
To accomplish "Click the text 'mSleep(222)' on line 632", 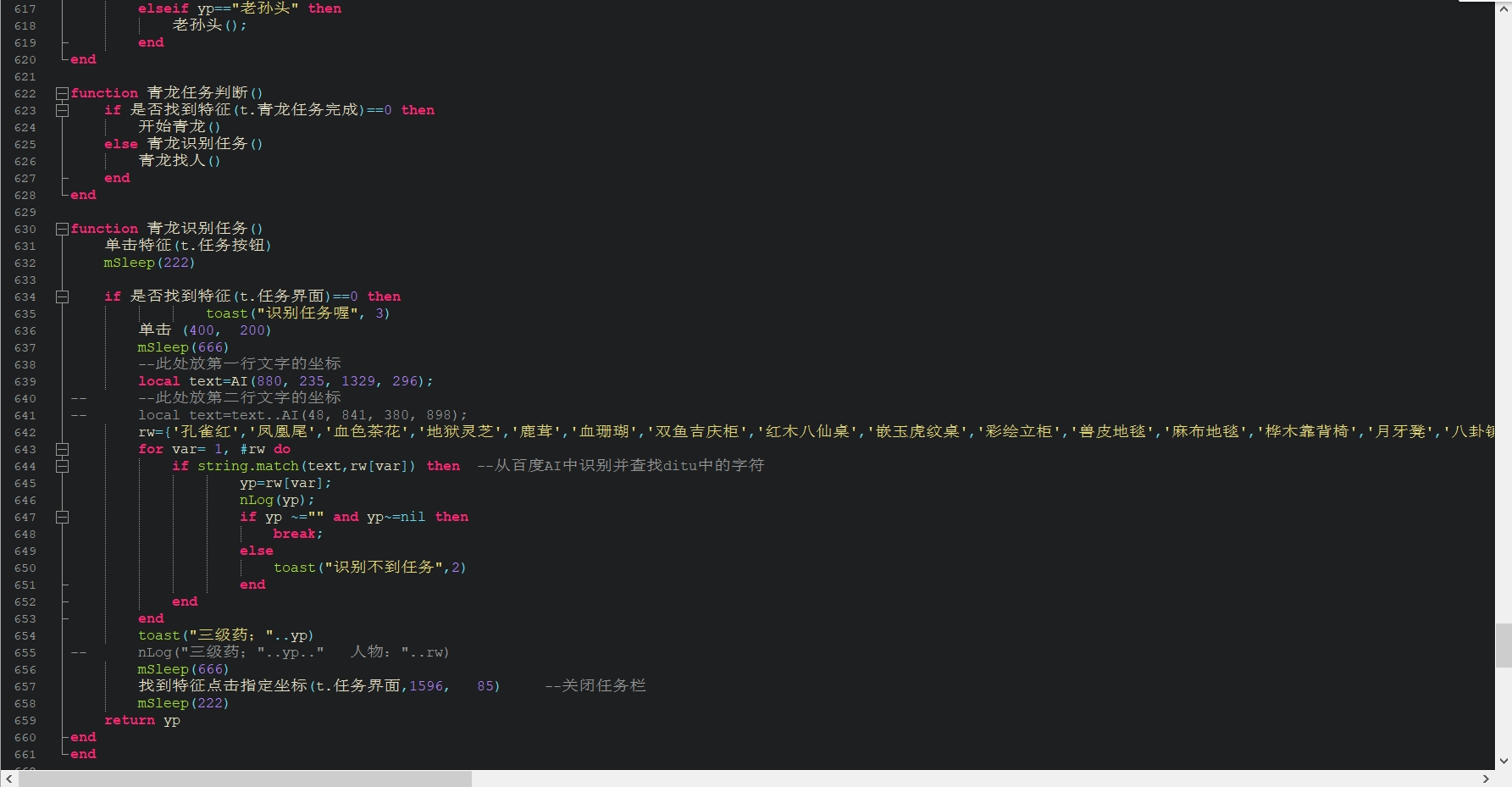I will (x=150, y=263).
